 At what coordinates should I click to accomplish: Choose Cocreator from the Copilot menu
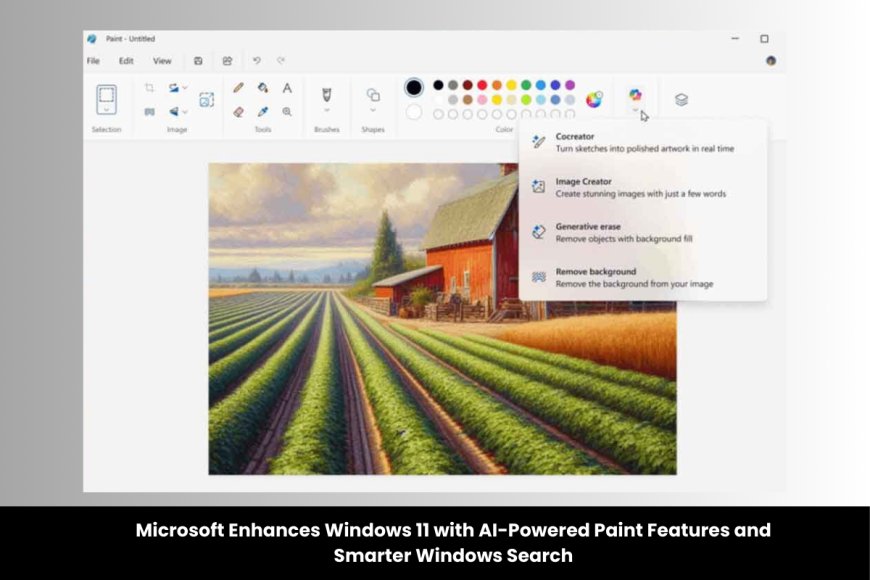click(644, 143)
